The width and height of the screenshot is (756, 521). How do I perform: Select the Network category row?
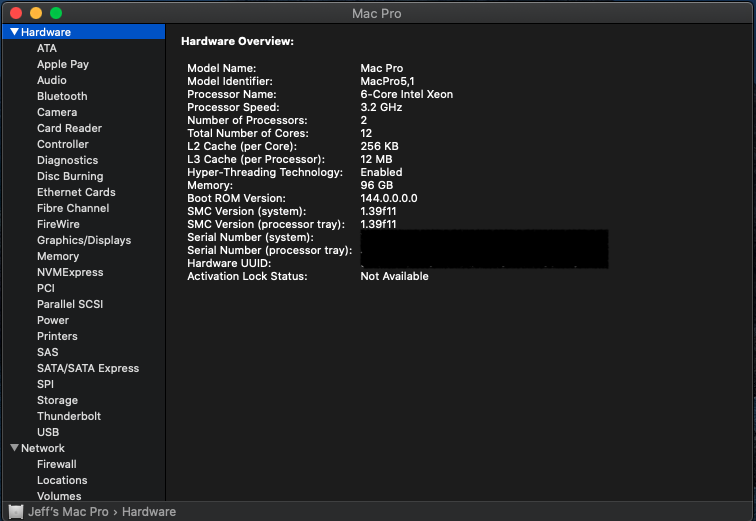(x=84, y=448)
